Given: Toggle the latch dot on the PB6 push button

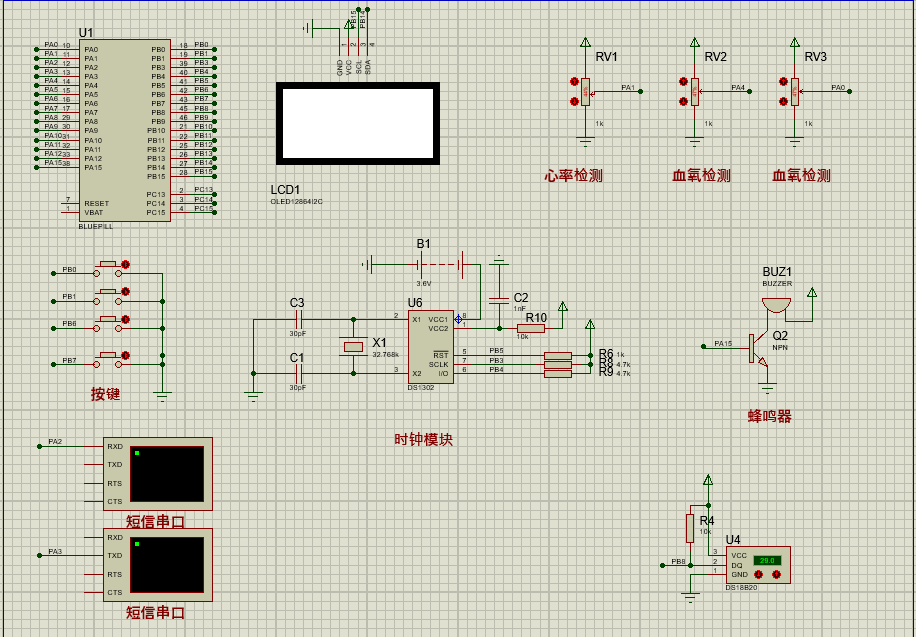Looking at the screenshot, I should [x=125, y=320].
